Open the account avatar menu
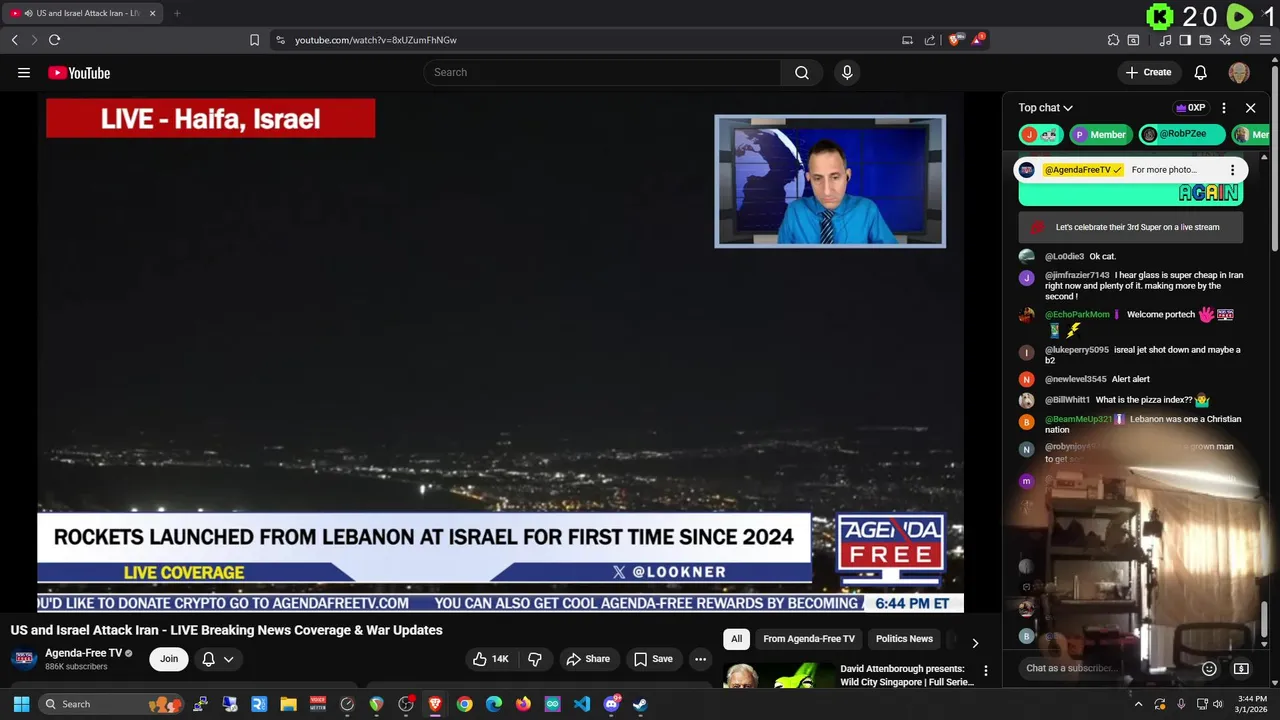Screen dimensions: 1280x720 click(x=1239, y=72)
